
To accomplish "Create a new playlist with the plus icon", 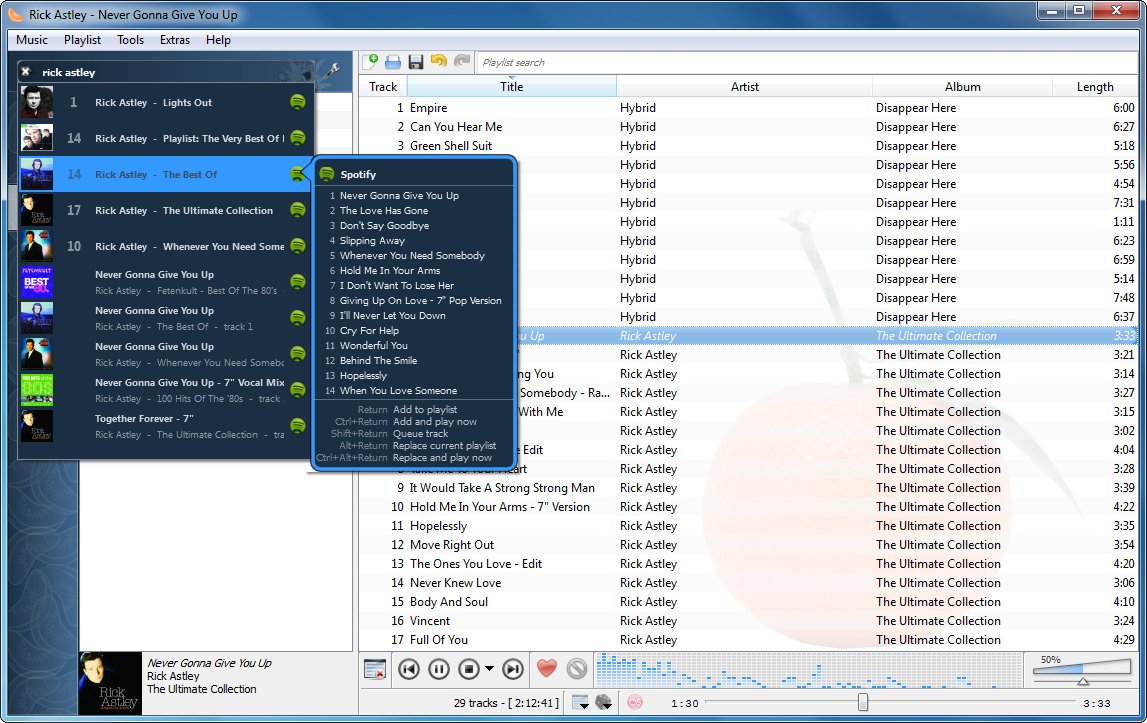I will coord(371,61).
